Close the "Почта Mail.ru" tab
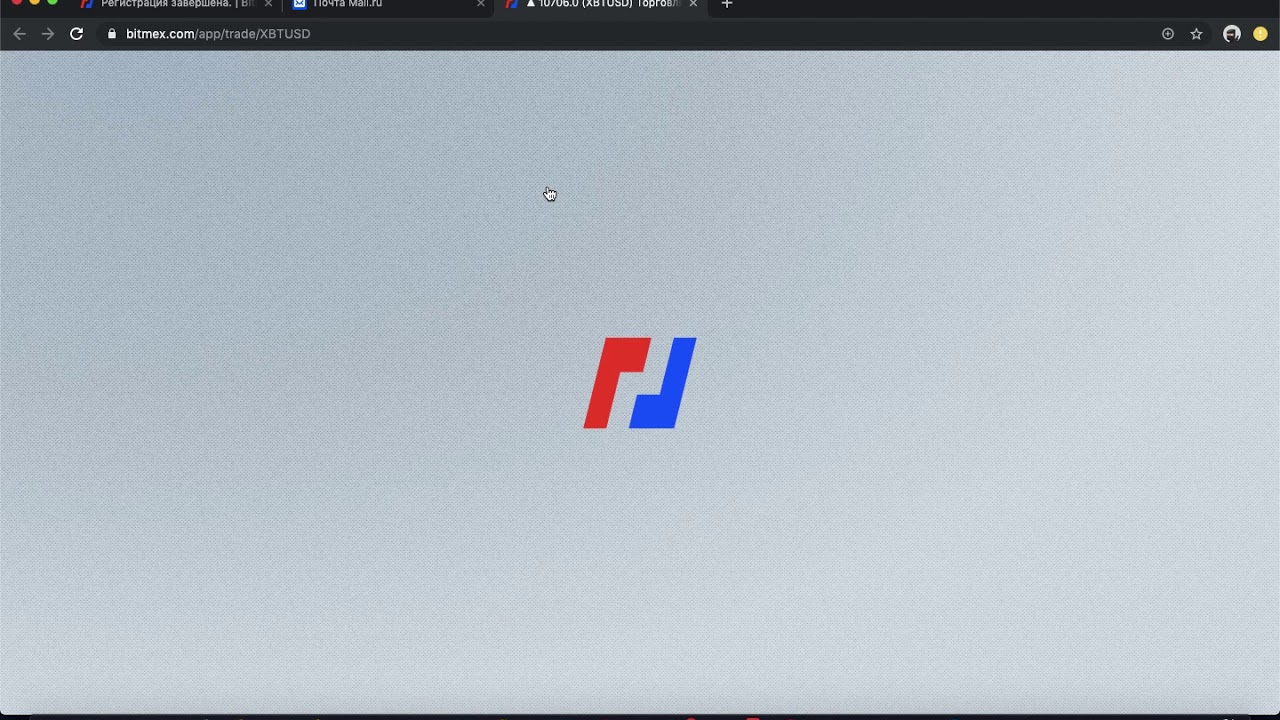Screen dimensions: 1280x720 click(x=481, y=4)
